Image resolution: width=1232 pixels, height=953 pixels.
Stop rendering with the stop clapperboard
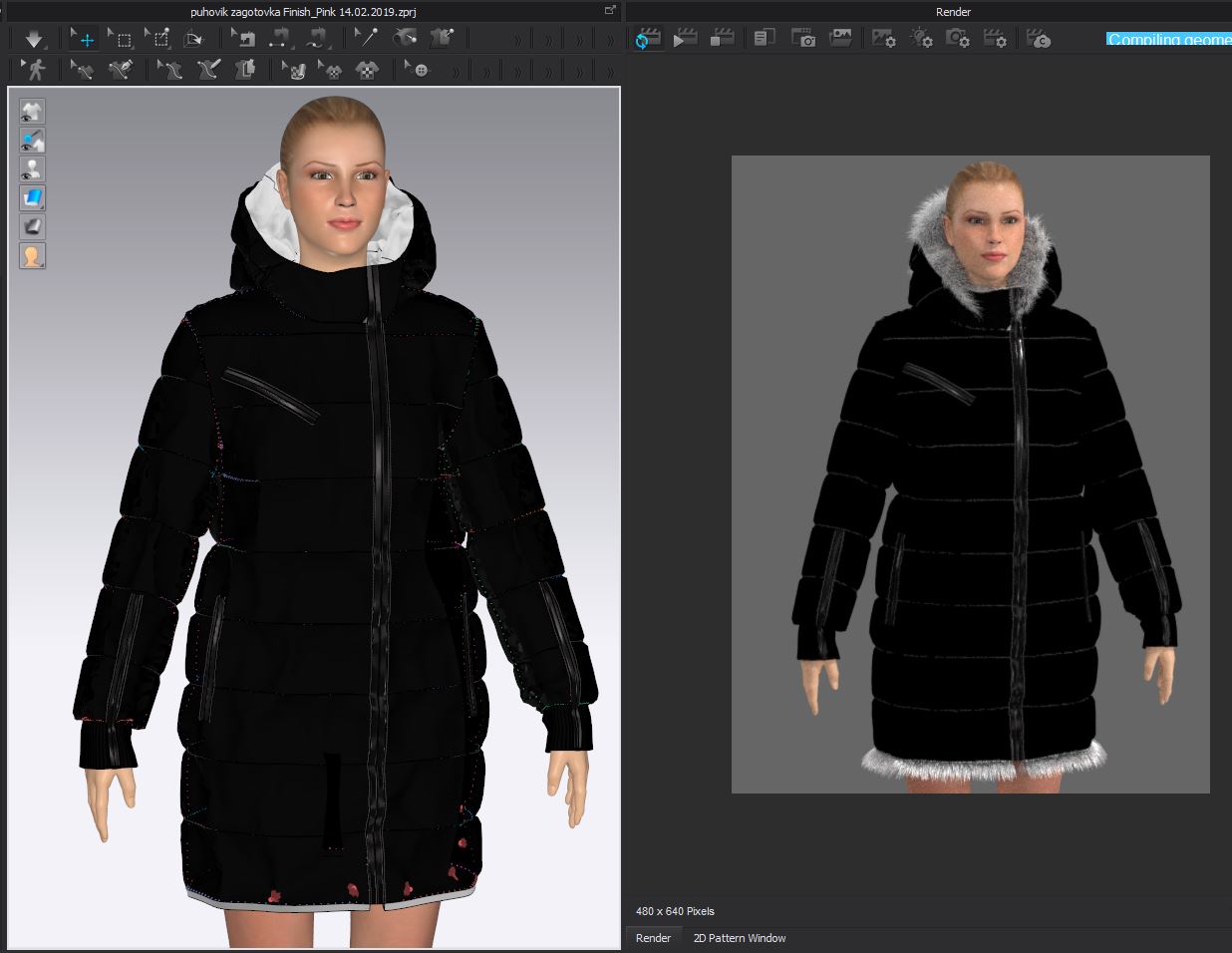(722, 39)
